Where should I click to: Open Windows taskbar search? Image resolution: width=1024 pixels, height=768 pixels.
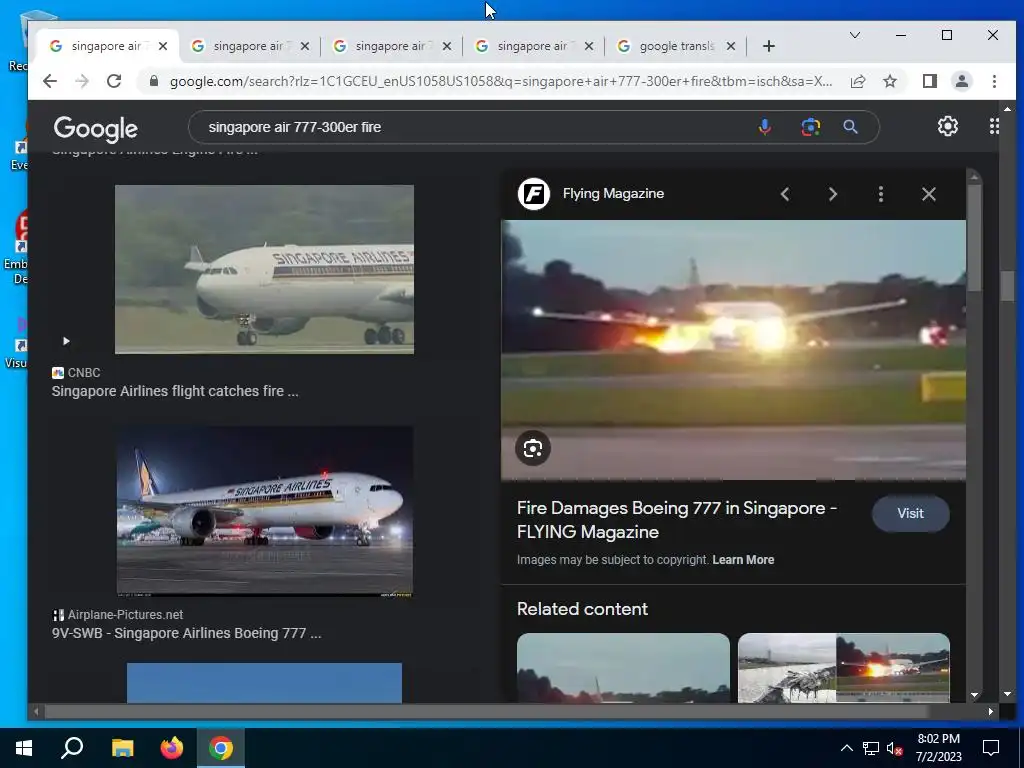point(72,748)
